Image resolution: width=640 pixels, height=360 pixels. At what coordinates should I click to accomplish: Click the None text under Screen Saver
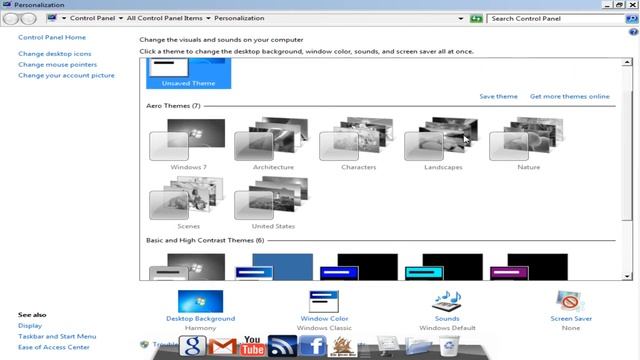pyautogui.click(x=571, y=328)
